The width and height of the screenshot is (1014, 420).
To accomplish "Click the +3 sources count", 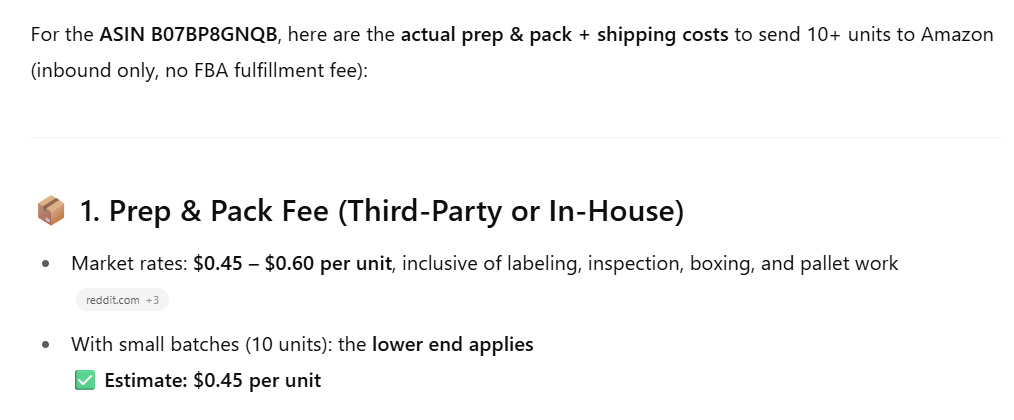I will (152, 299).
